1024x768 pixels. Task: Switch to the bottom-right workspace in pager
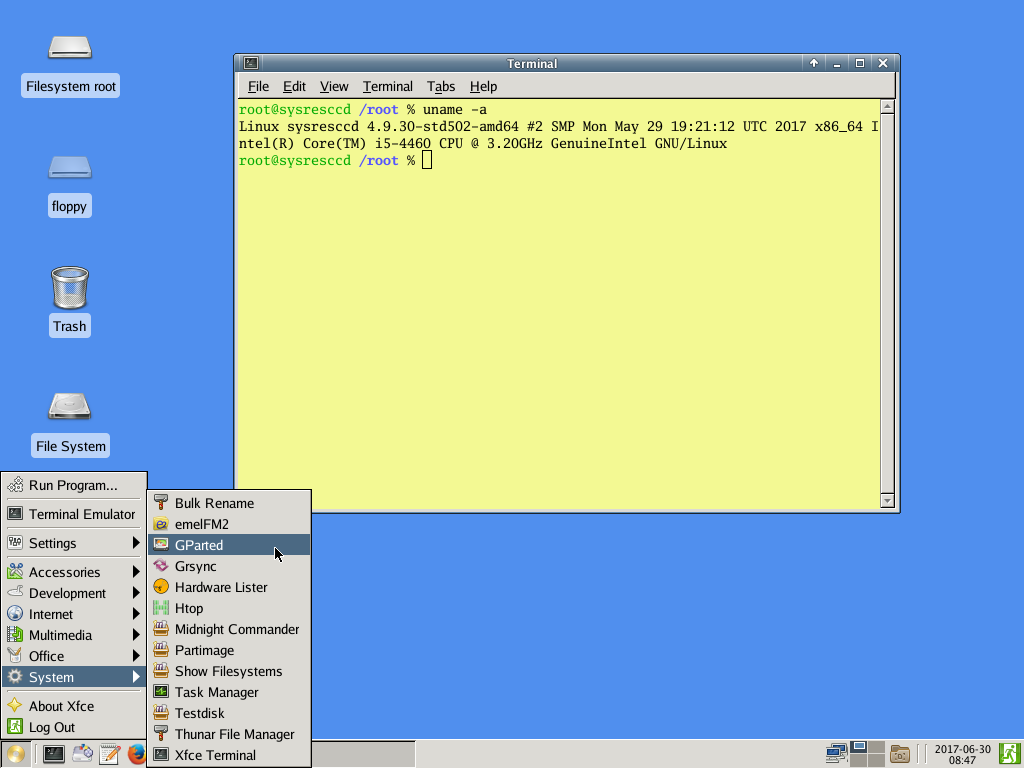click(876, 760)
